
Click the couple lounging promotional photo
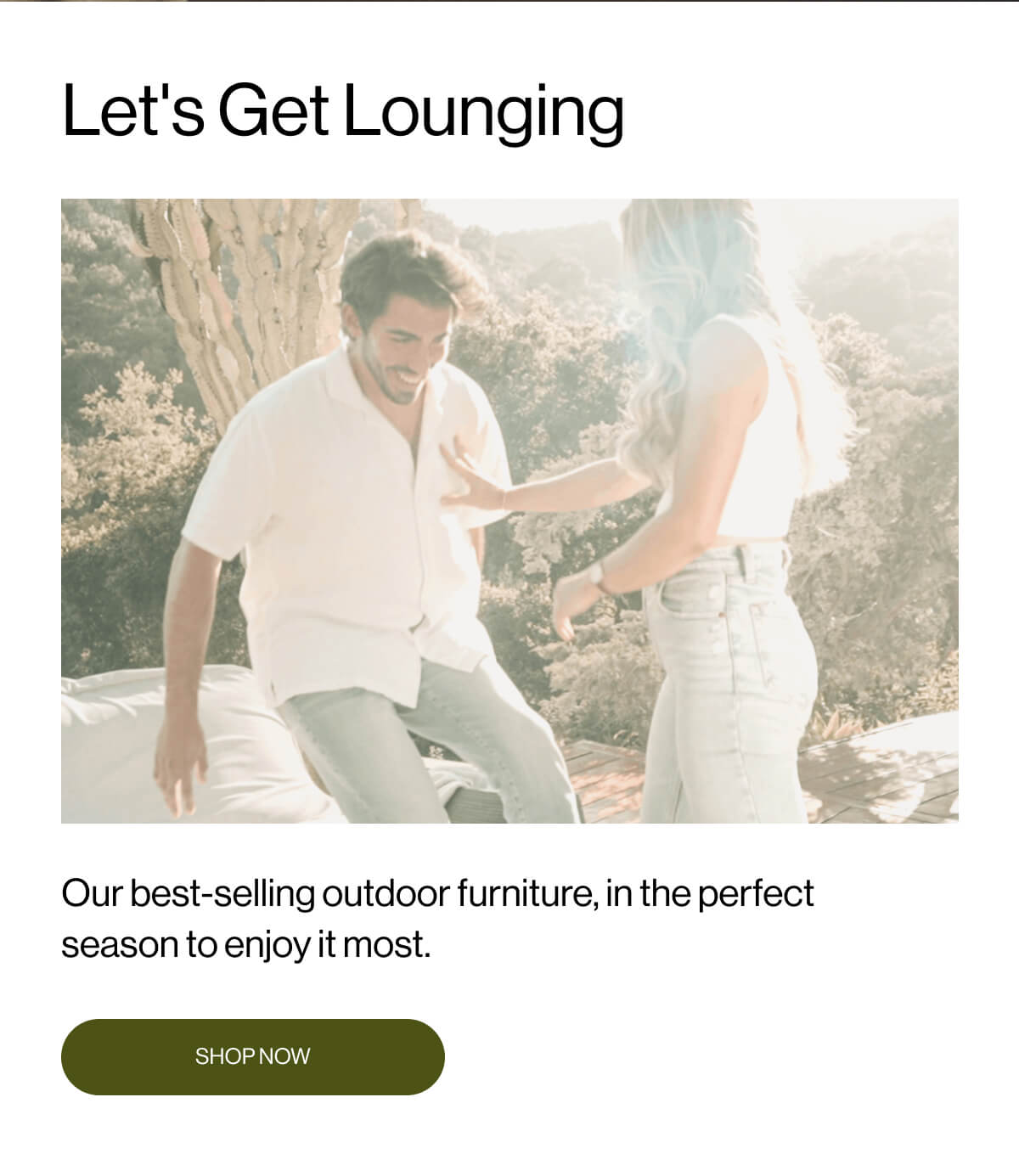pos(509,510)
